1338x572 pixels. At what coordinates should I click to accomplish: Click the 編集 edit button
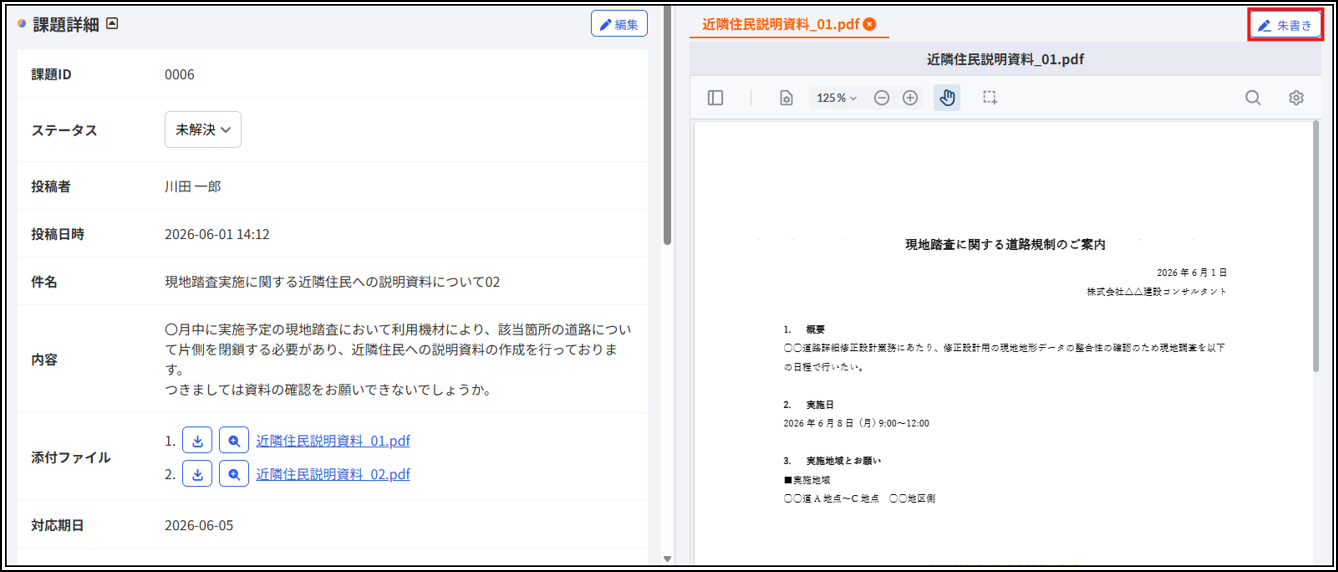point(619,24)
